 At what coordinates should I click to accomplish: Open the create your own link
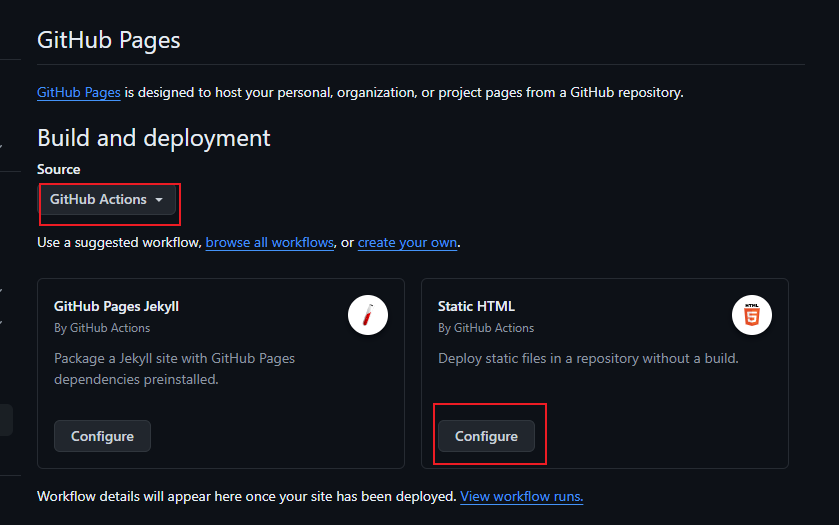click(408, 242)
